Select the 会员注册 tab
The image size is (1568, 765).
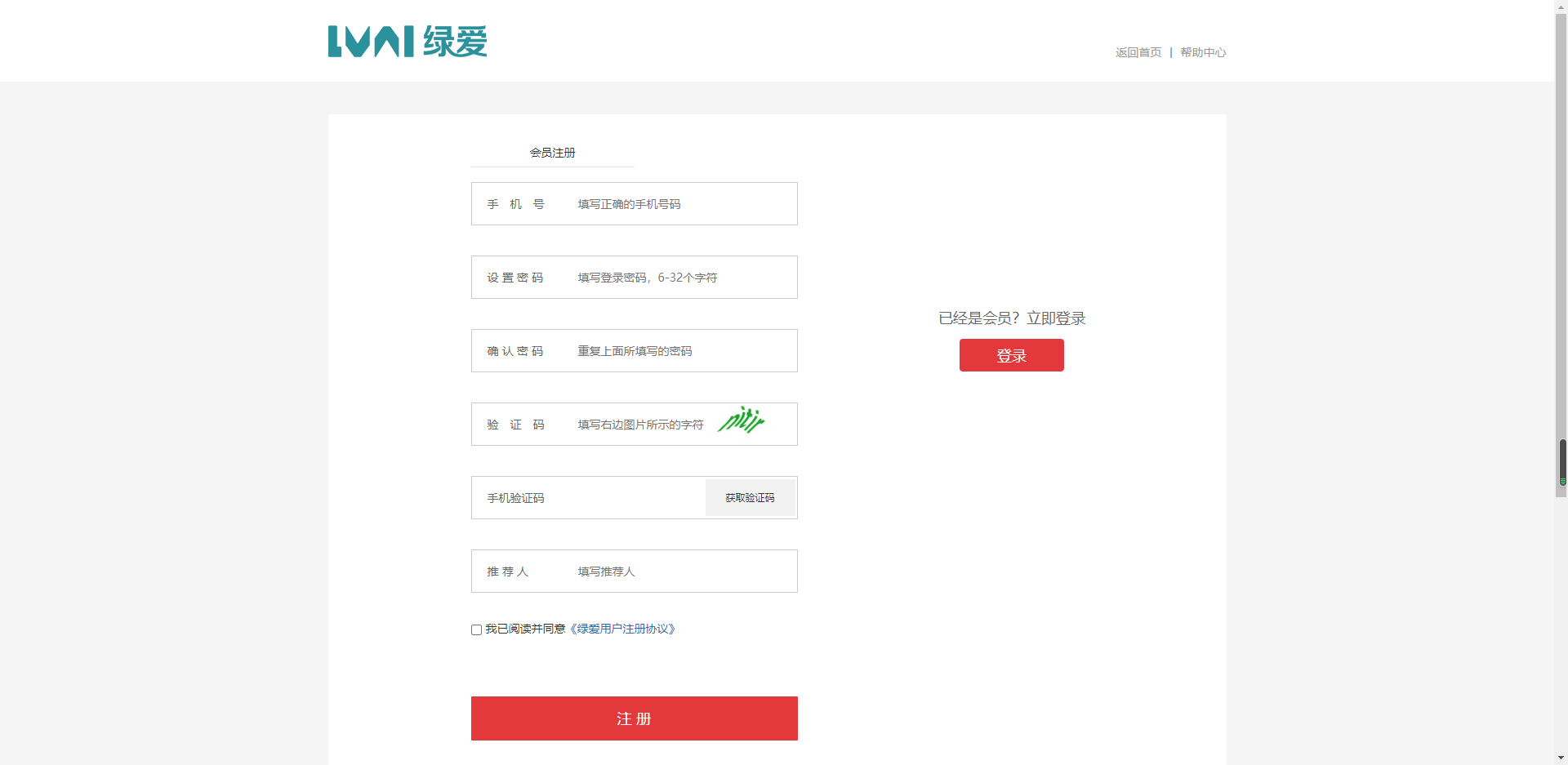coord(552,153)
